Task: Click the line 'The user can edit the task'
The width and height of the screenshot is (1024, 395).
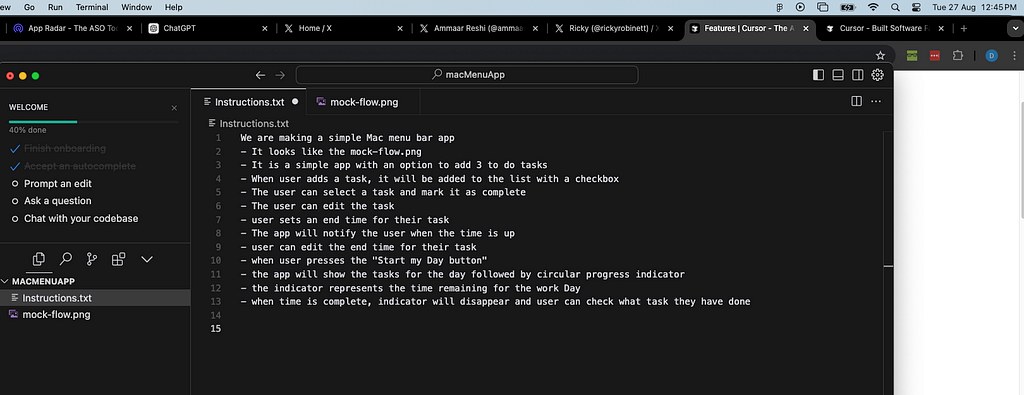Action: pos(317,206)
